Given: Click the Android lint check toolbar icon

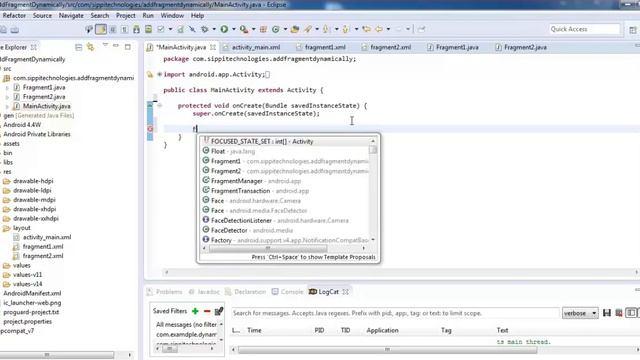Looking at the screenshot, I should 161,29.
